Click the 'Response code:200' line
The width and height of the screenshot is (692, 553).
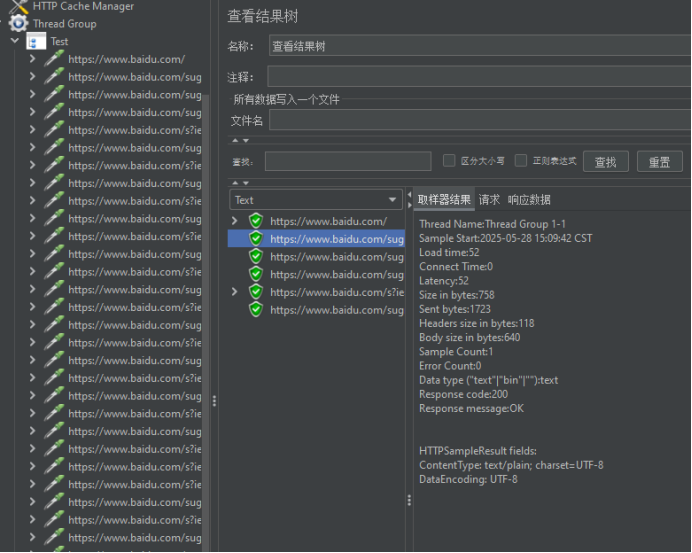coord(463,394)
